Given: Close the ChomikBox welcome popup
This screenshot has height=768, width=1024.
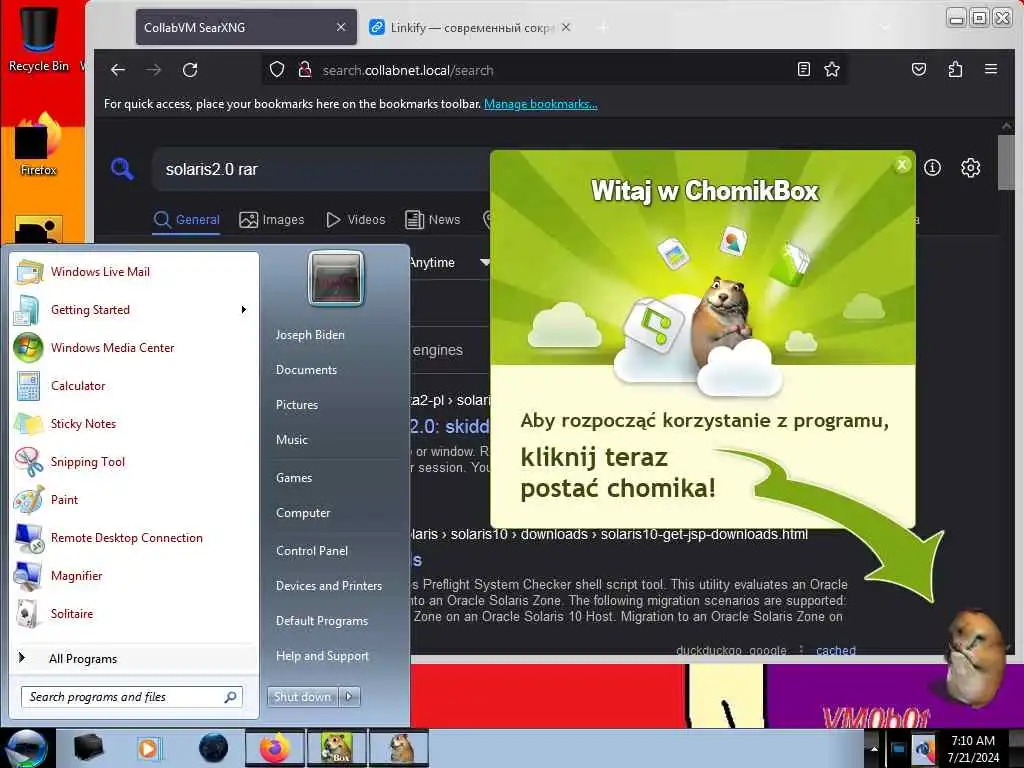Looking at the screenshot, I should click(902, 165).
